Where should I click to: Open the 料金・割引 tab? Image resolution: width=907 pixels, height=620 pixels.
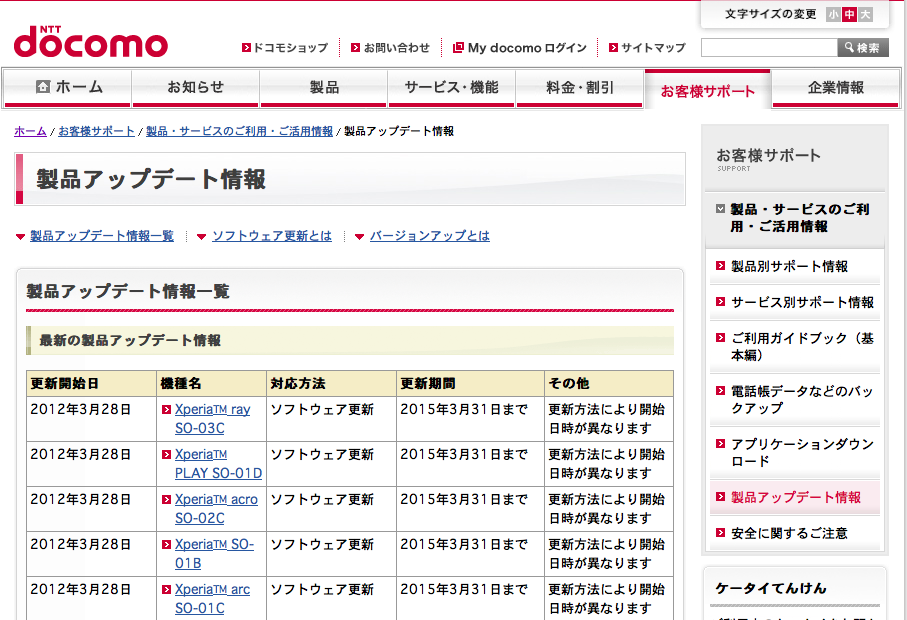tap(580, 88)
